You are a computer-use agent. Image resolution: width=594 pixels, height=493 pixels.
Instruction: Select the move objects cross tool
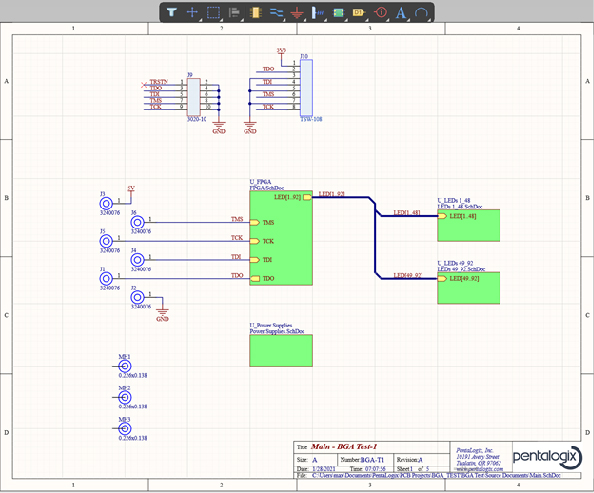pos(192,13)
